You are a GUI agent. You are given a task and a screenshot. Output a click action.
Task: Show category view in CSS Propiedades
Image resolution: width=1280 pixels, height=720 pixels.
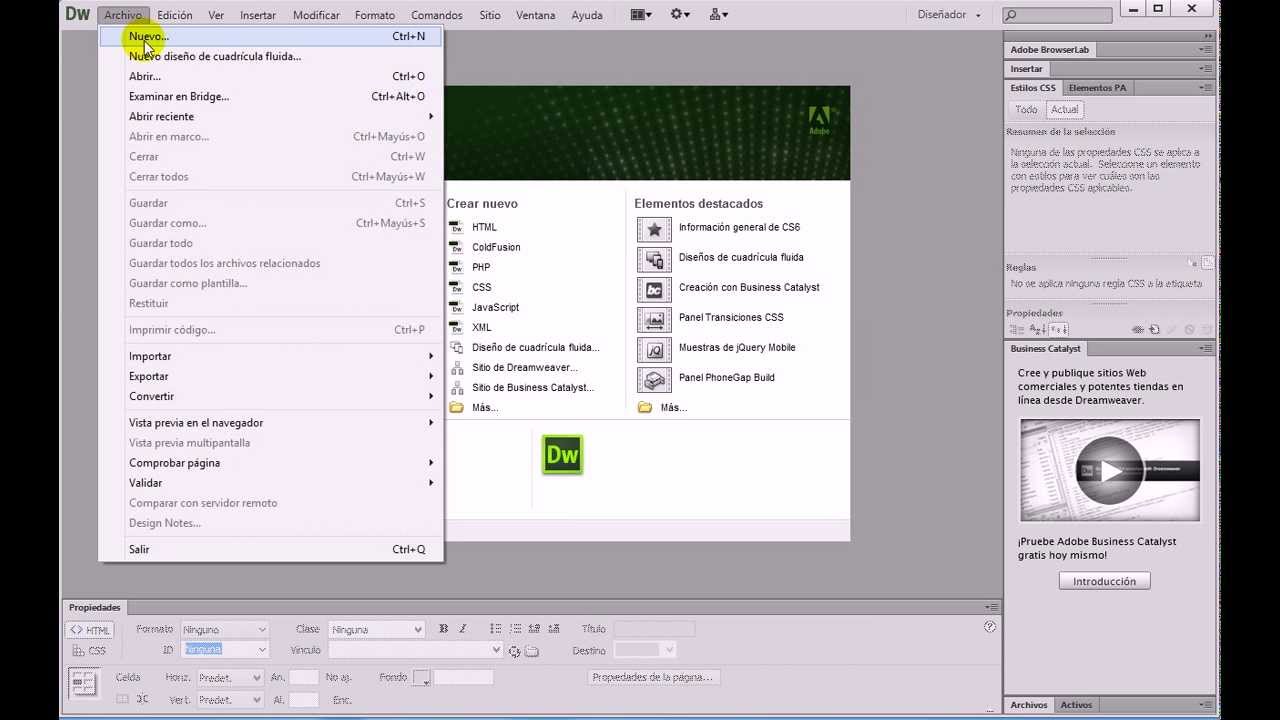[1017, 329]
